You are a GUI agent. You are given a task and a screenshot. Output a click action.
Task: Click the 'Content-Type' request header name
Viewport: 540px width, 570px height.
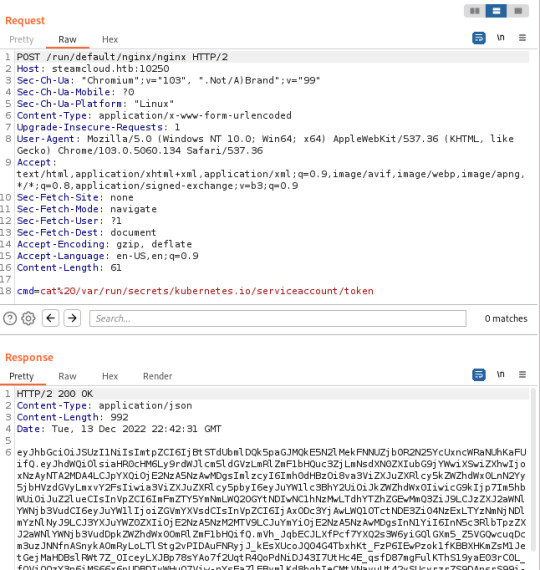click(52, 115)
